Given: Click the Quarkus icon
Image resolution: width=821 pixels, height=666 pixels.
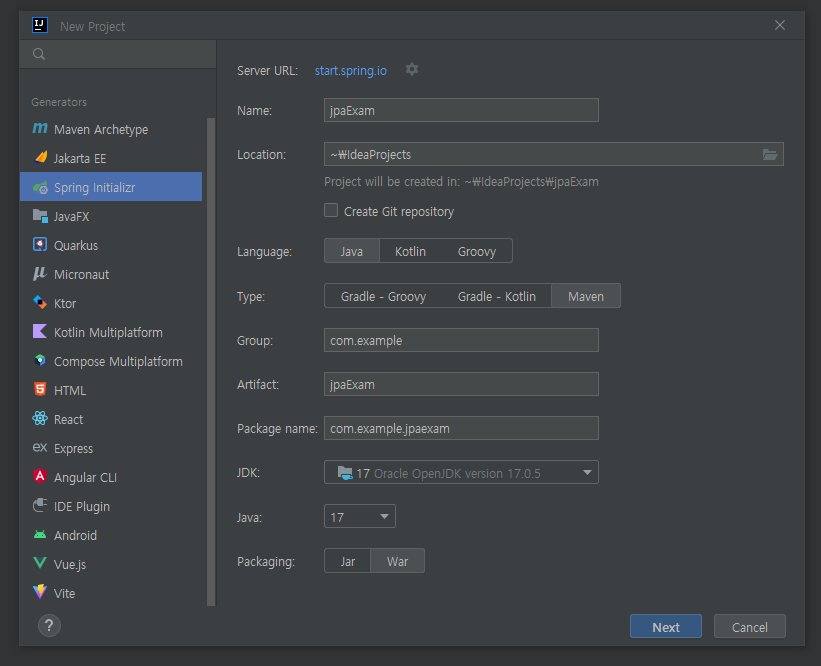Looking at the screenshot, I should click(40, 245).
